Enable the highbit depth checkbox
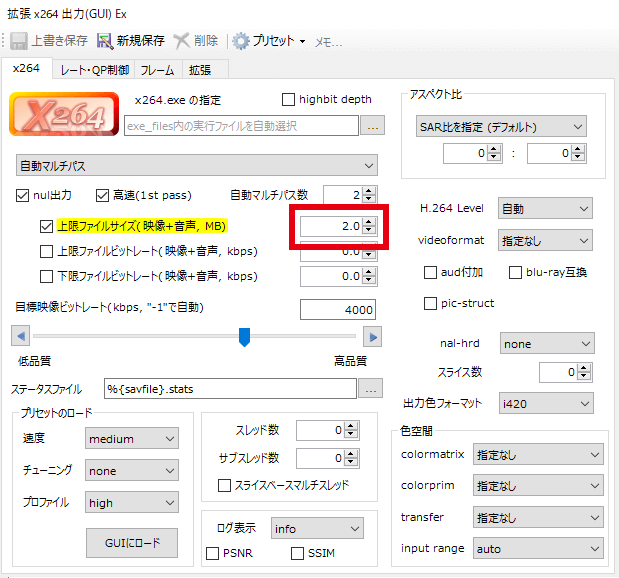The width and height of the screenshot is (619, 578). click(x=289, y=99)
